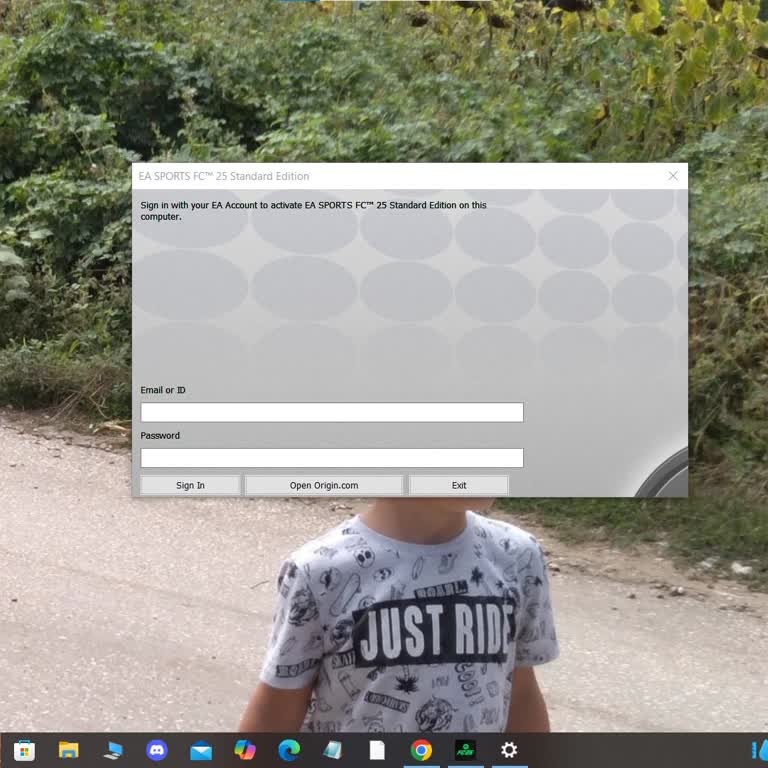Click the 'Email or ID' label
The width and height of the screenshot is (768, 768).
(163, 390)
